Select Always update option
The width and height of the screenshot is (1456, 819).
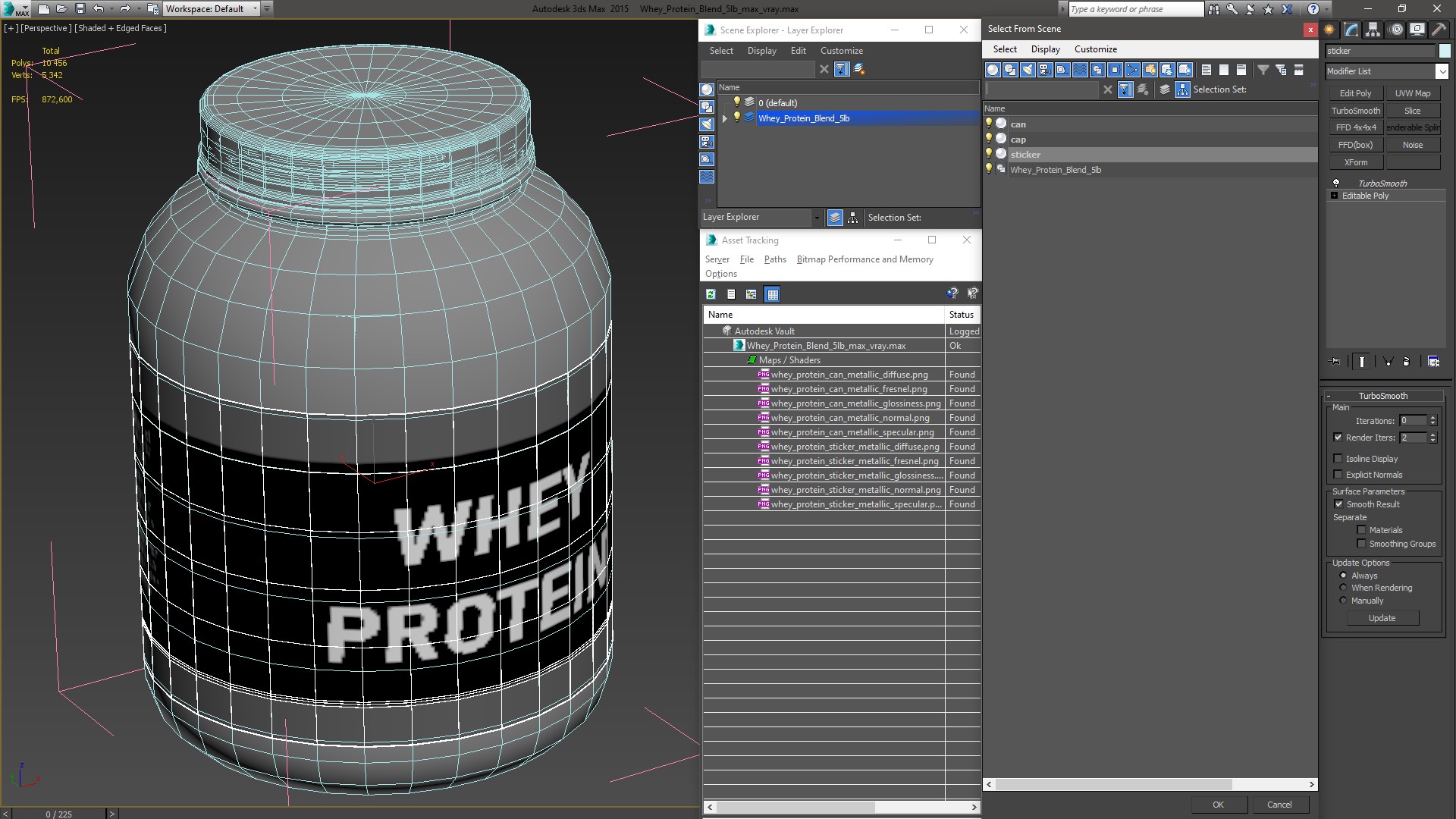1343,576
